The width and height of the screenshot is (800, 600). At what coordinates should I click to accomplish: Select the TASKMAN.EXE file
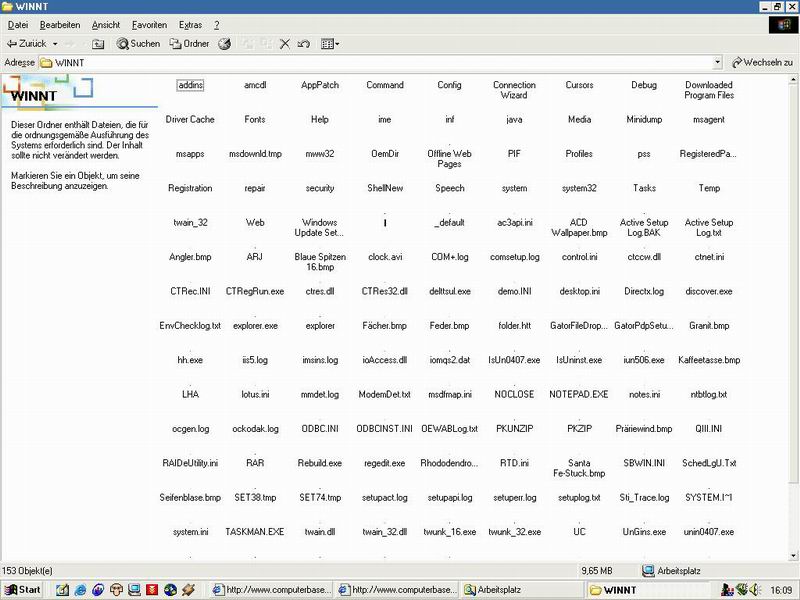pos(255,532)
